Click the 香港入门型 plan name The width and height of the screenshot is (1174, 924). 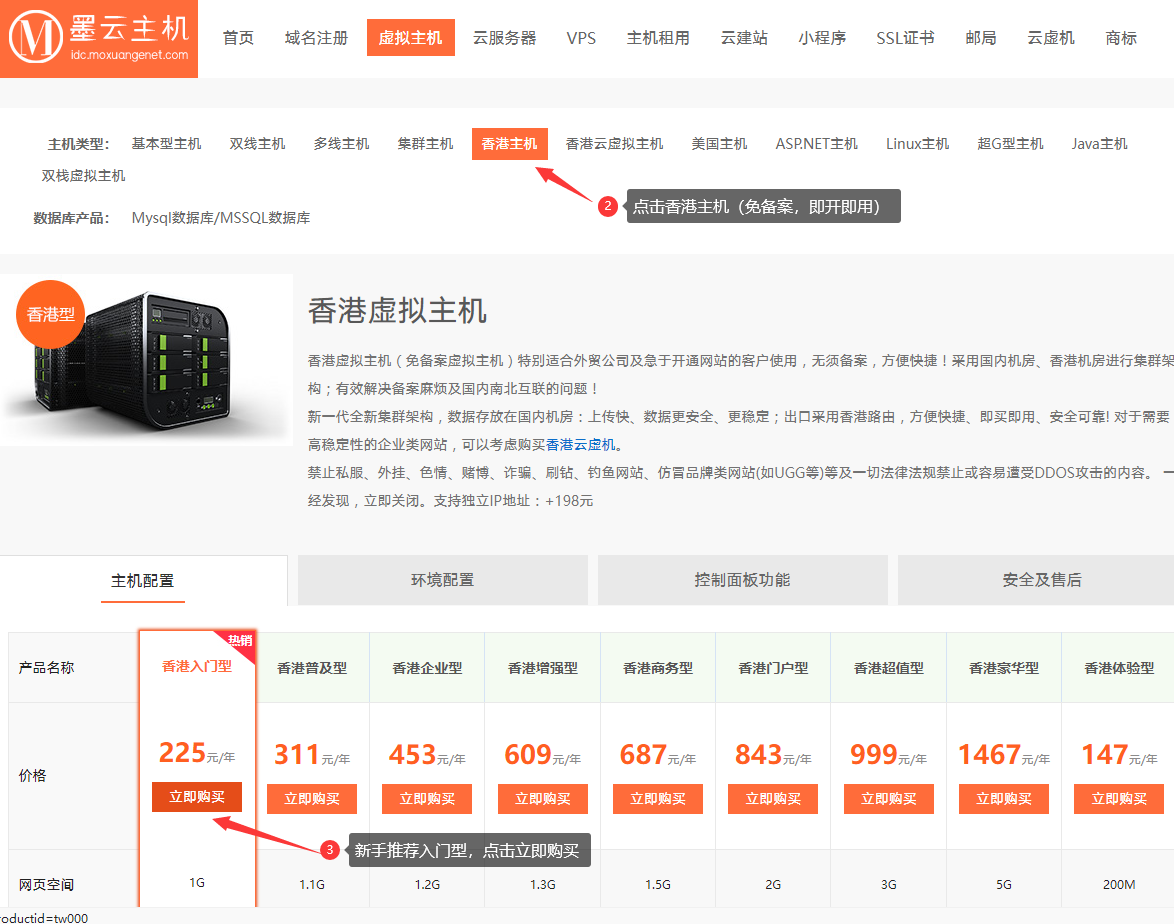tap(197, 666)
